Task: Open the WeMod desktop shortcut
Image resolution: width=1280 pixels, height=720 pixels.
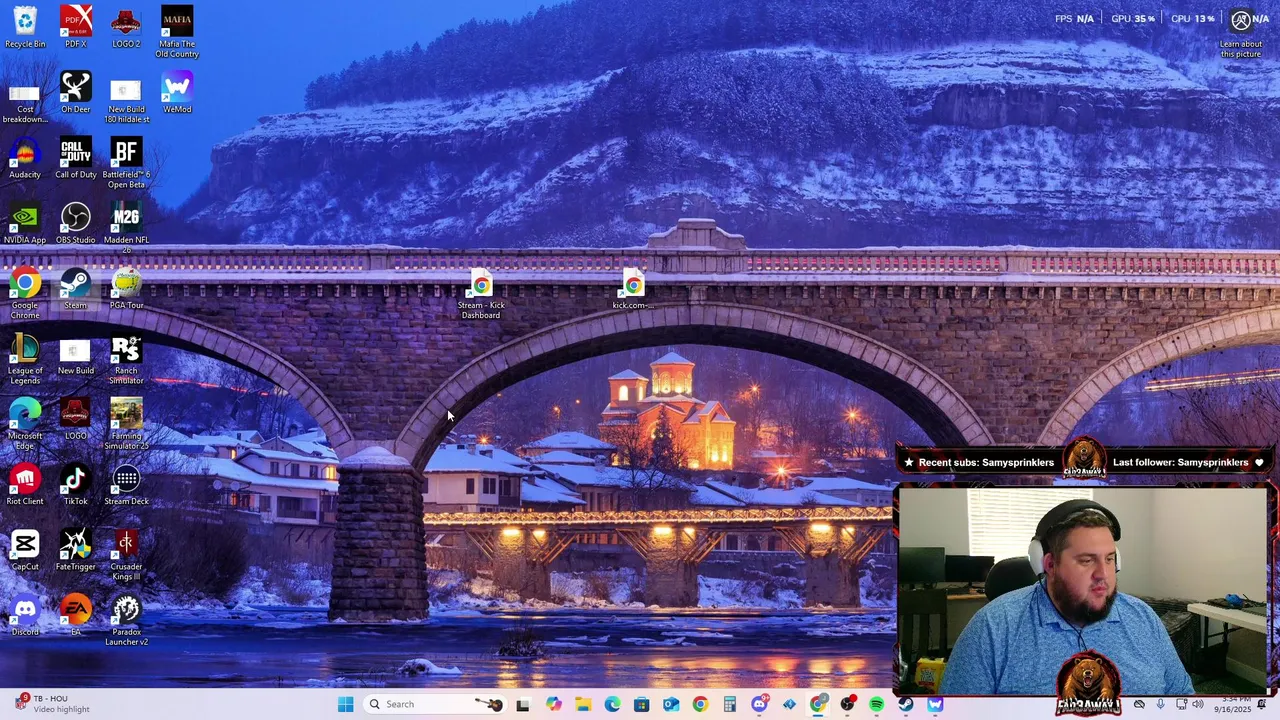Action: (x=177, y=93)
